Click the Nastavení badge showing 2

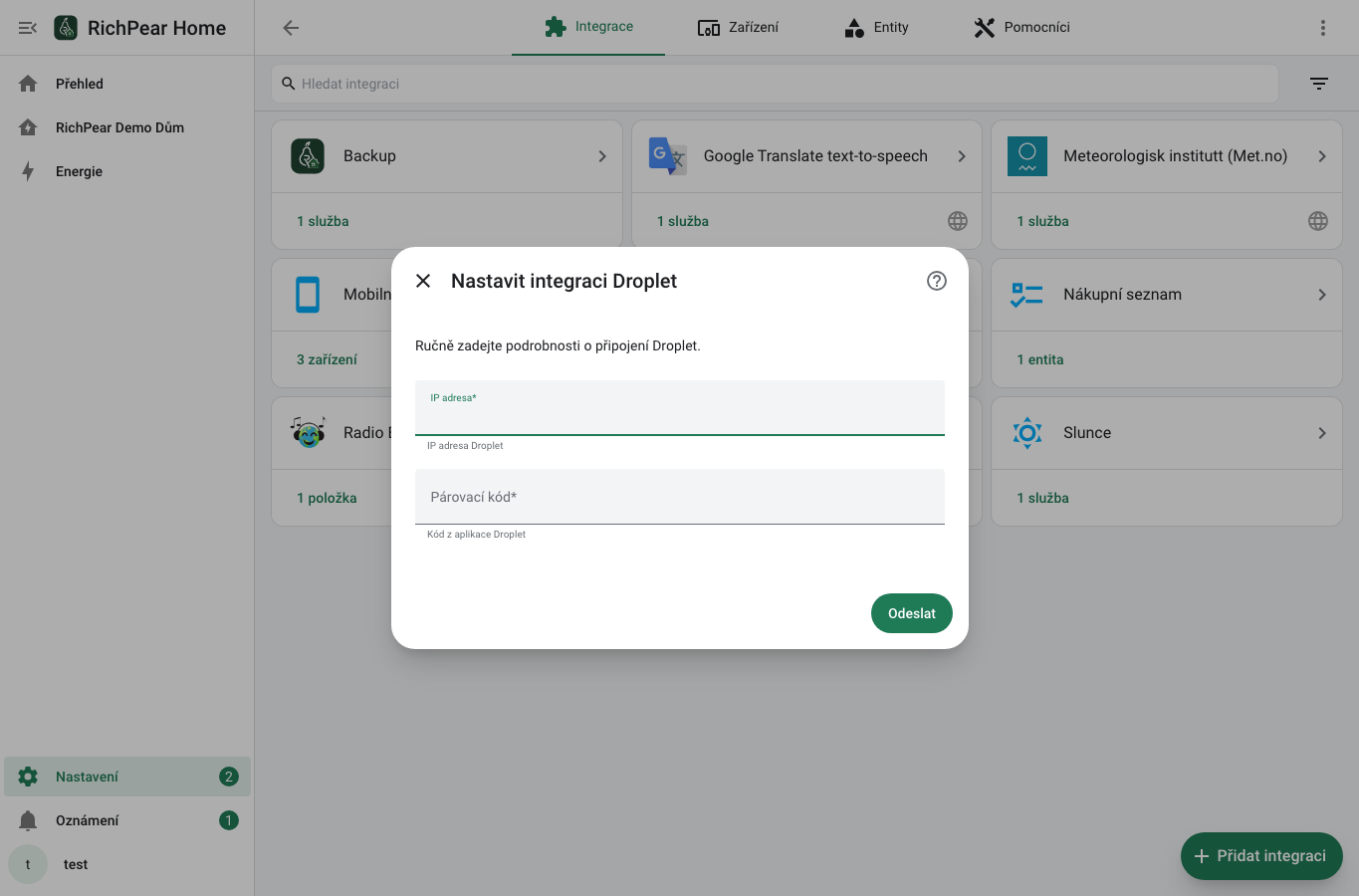point(229,777)
